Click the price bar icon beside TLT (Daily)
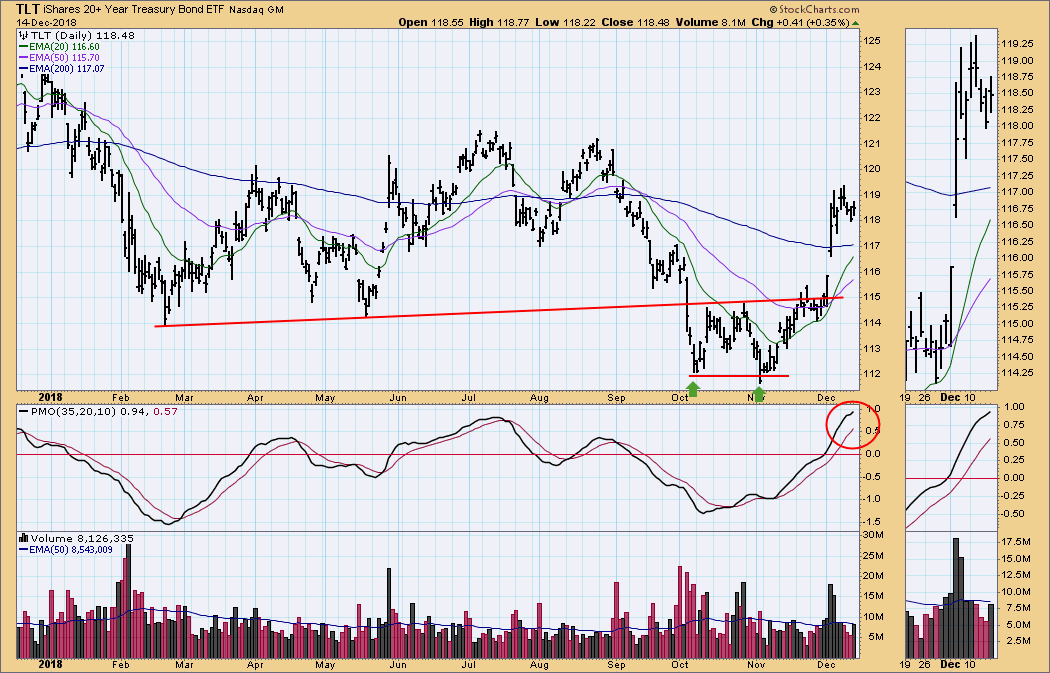Screen dimensions: 1050x673 (23, 35)
